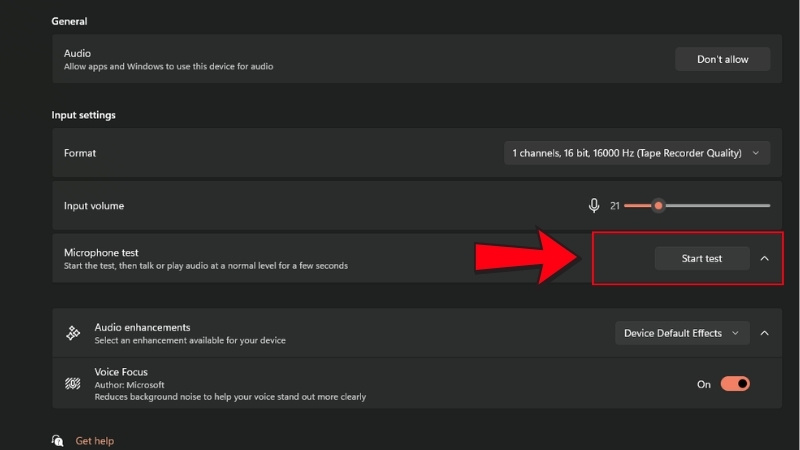Mute the microphone using the input volume icon
Image resolution: width=800 pixels, height=450 pixels.
click(x=594, y=205)
